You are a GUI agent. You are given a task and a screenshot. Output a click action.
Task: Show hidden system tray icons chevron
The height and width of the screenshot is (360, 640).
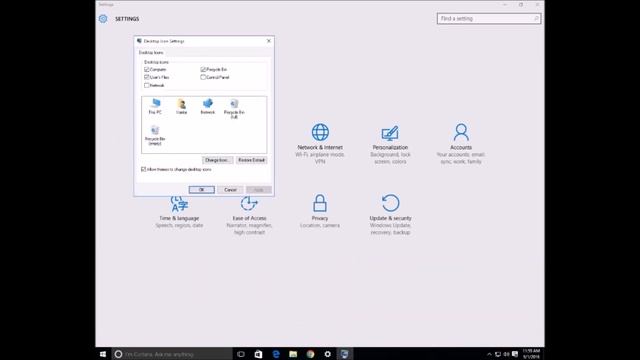tap(489, 354)
